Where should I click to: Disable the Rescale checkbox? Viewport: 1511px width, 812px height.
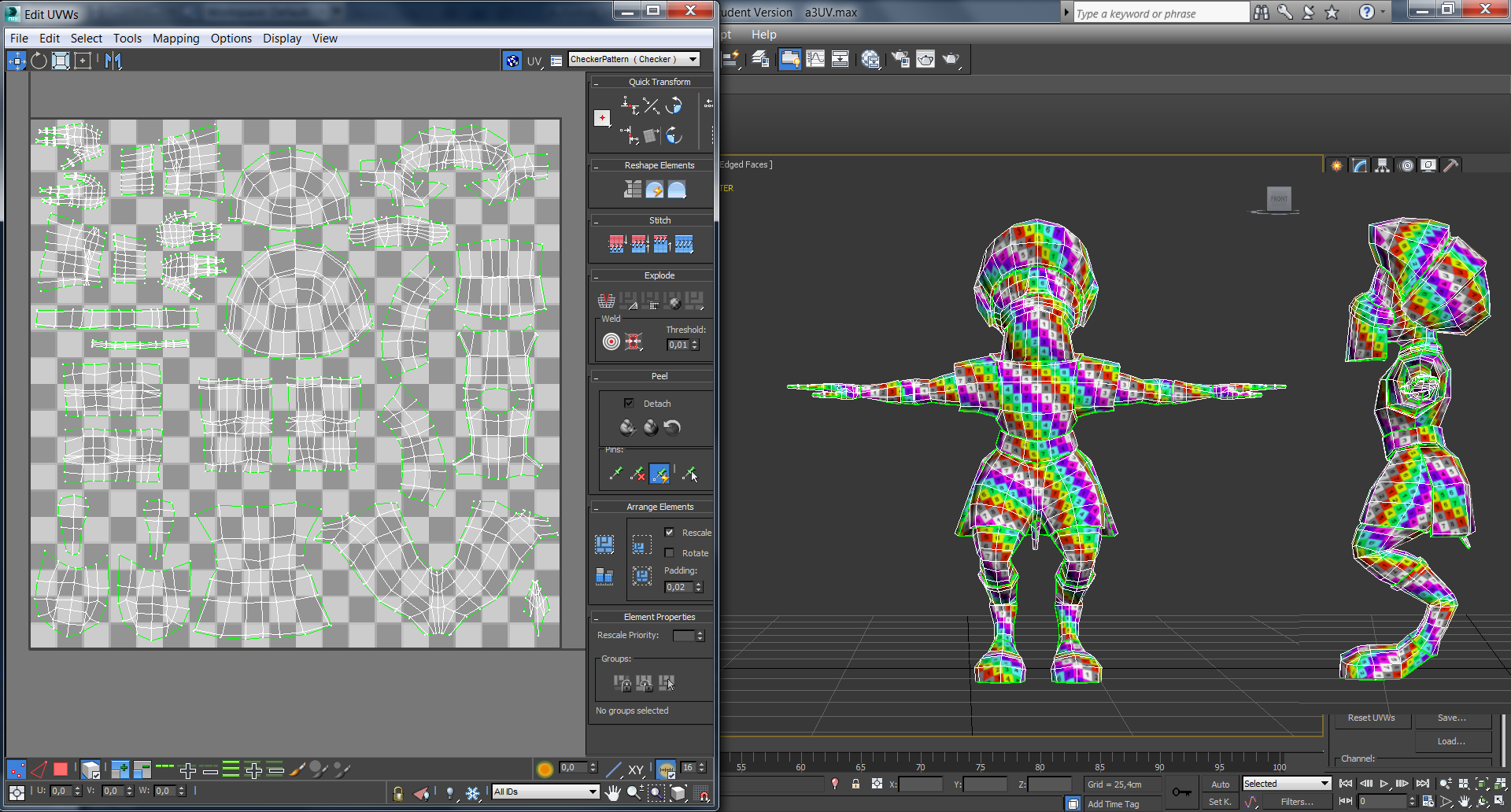click(x=669, y=533)
